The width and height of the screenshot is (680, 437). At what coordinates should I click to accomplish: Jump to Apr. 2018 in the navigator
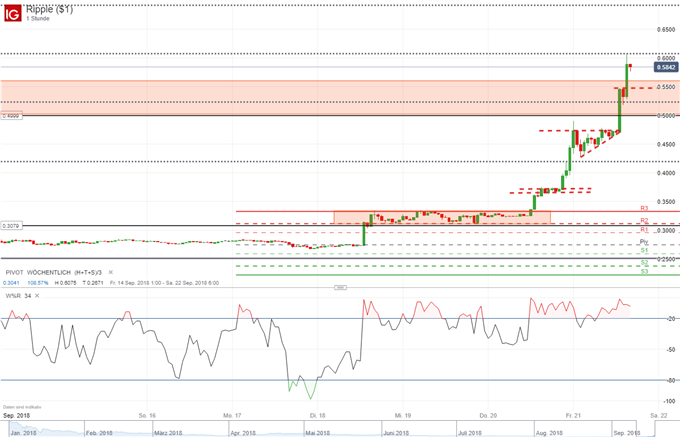243,433
